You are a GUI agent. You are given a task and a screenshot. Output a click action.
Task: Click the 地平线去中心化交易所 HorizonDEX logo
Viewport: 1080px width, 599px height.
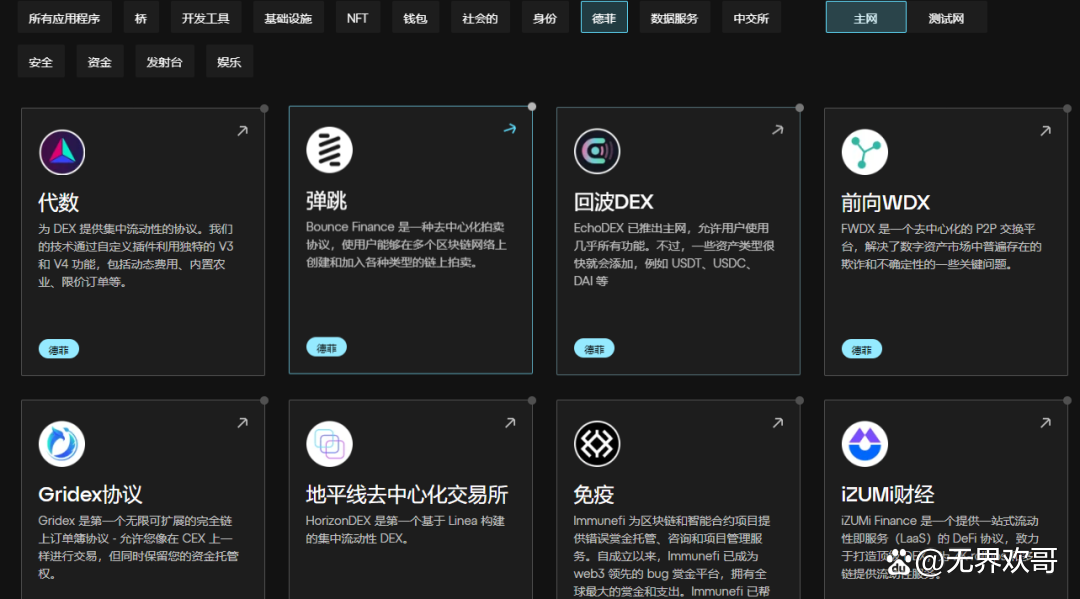[x=329, y=444]
